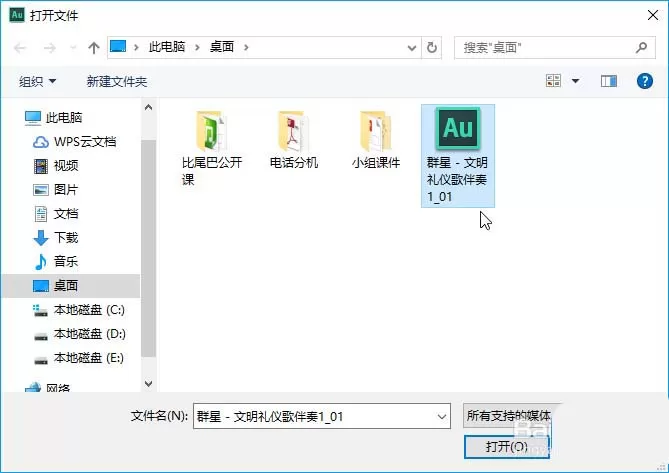Viewport: 669px width, 473px height.
Task: Open 本地磁盘 (C:) in the sidebar
Action: [79, 310]
